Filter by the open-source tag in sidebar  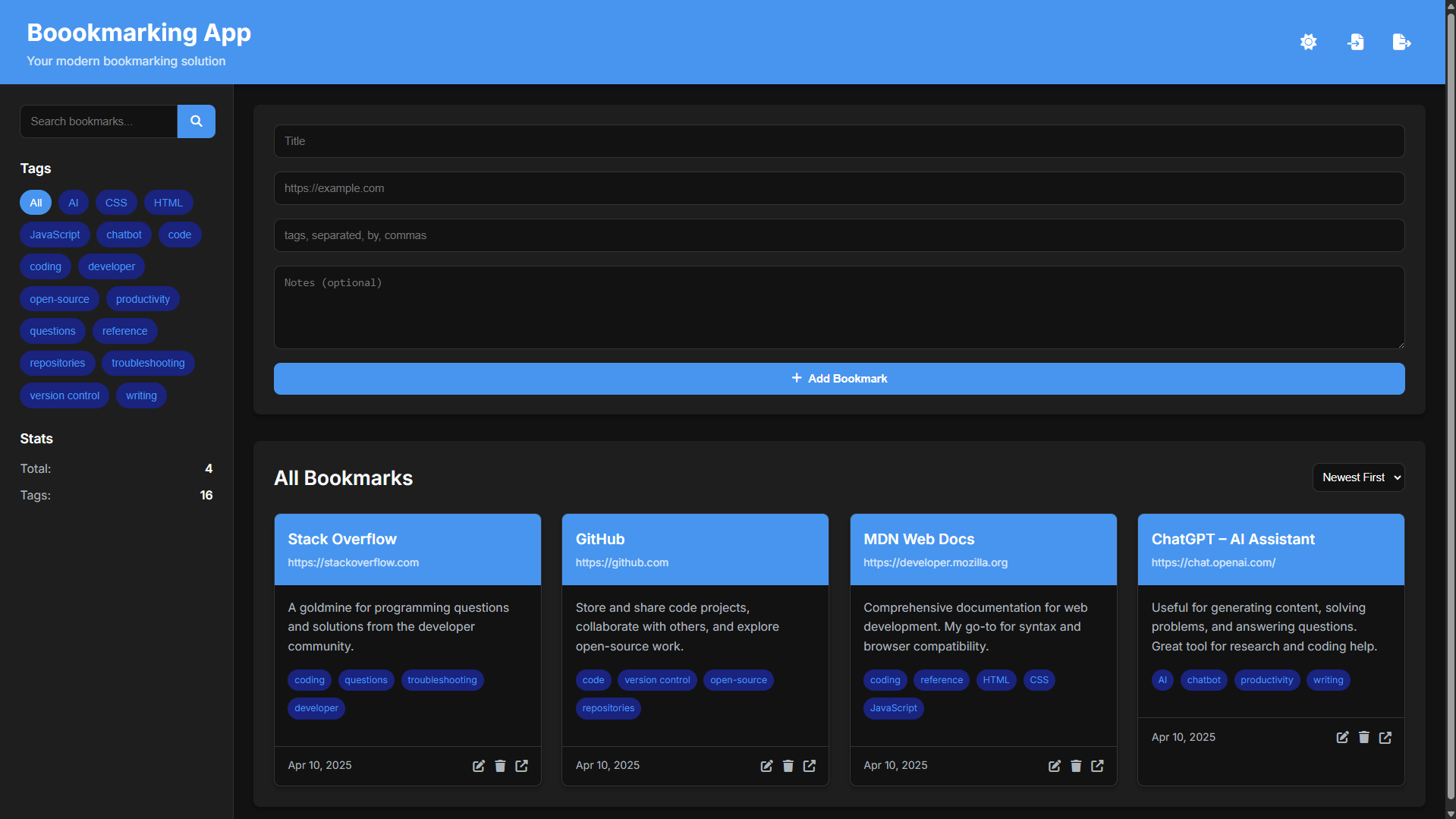pos(59,299)
